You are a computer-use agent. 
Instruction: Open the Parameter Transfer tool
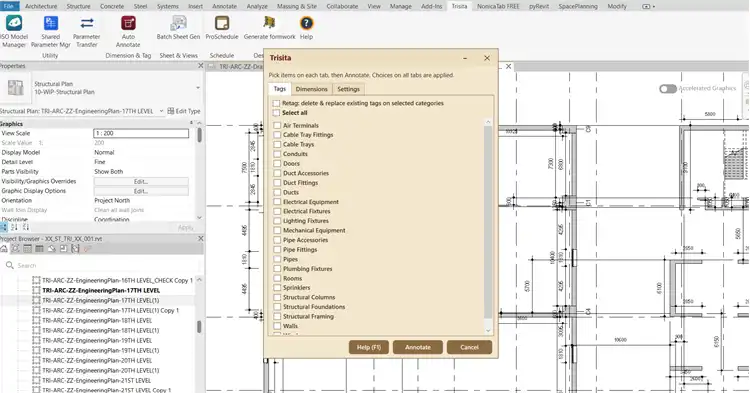point(87,23)
